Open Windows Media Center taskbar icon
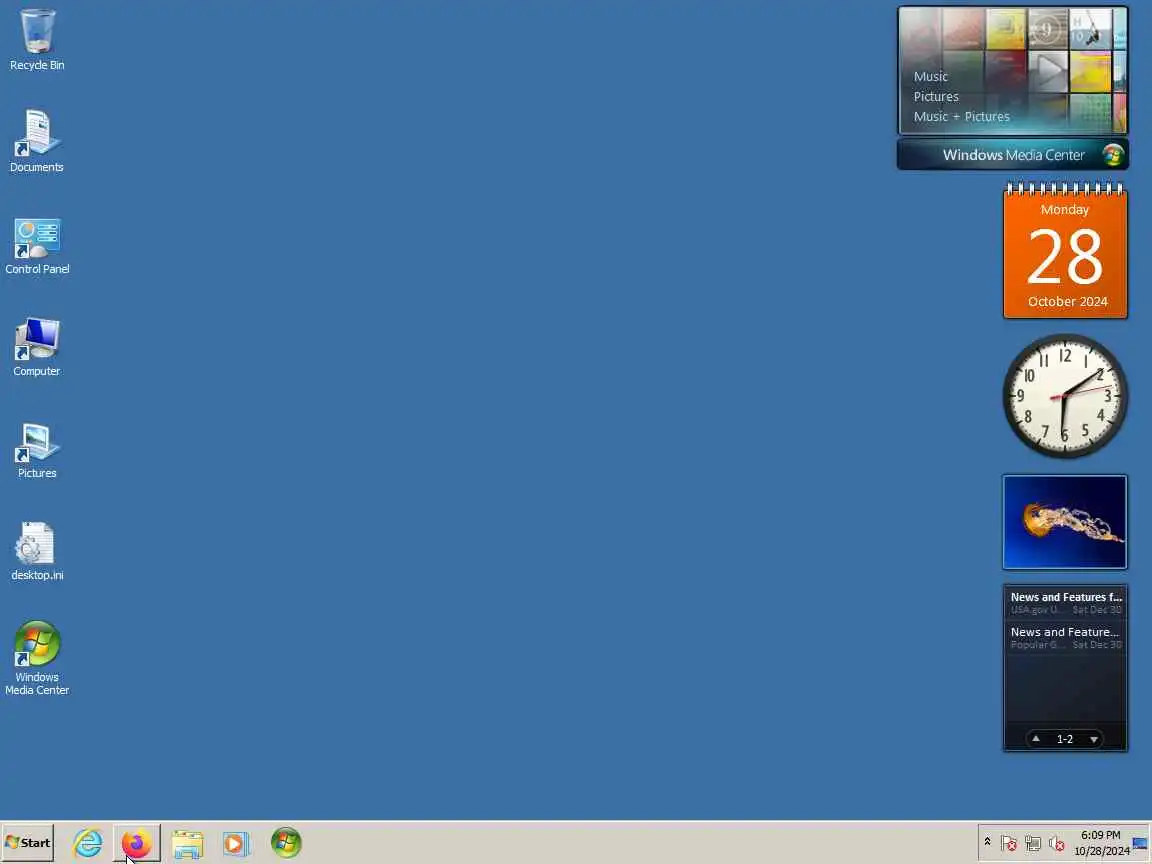The height and width of the screenshot is (864, 1152). pyautogui.click(x=286, y=843)
